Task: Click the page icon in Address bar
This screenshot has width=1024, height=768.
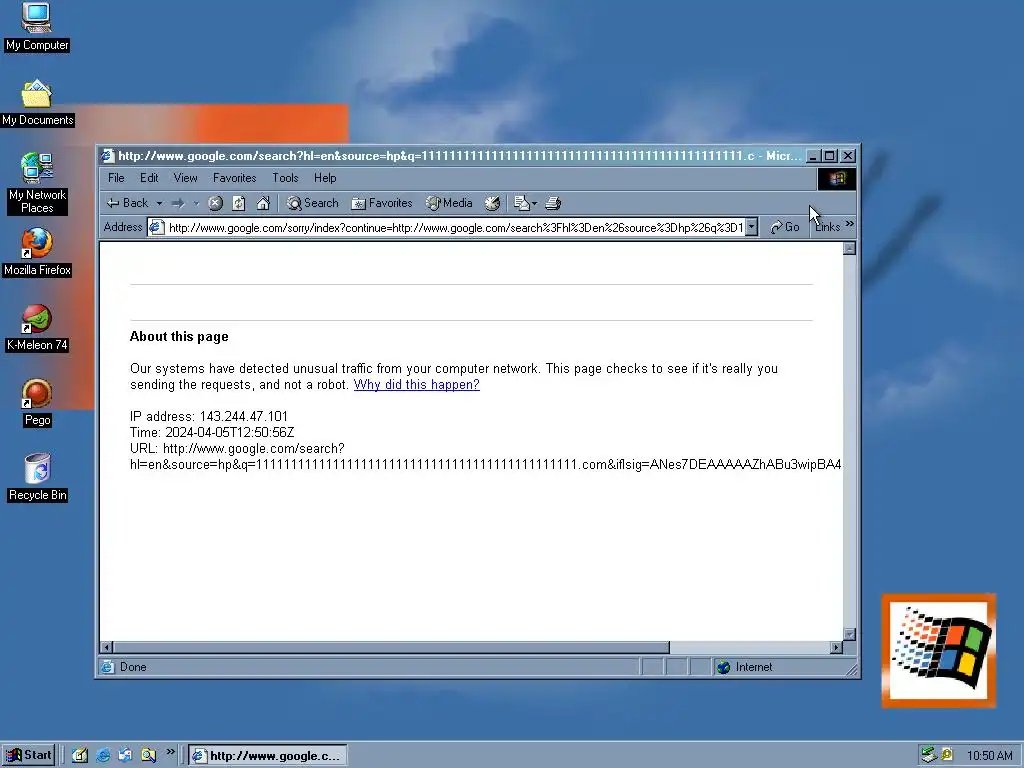Action: point(156,227)
